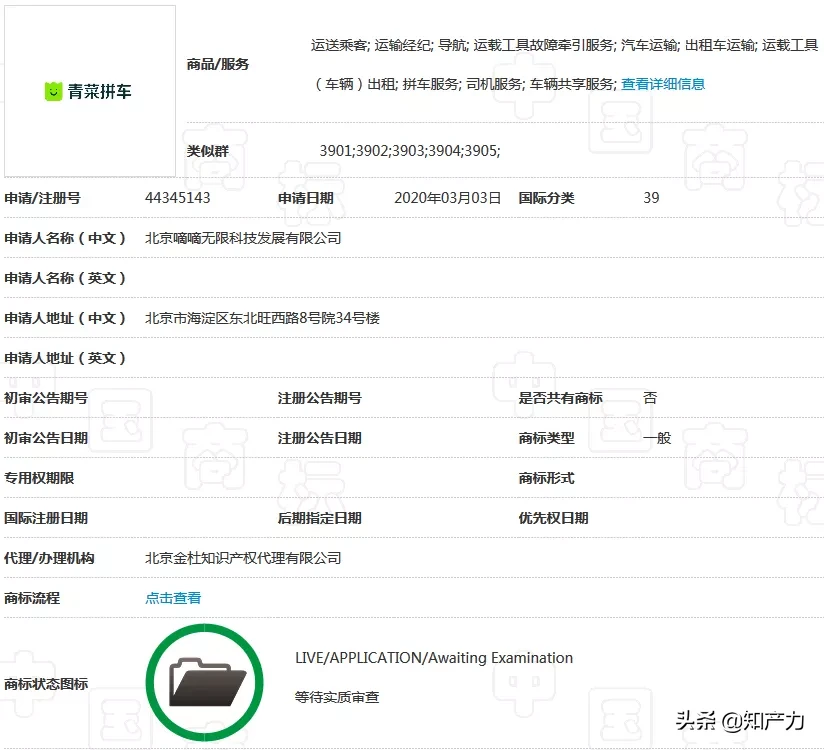
Task: Click the 申请人名称（中文） label
Action: (x=65, y=238)
